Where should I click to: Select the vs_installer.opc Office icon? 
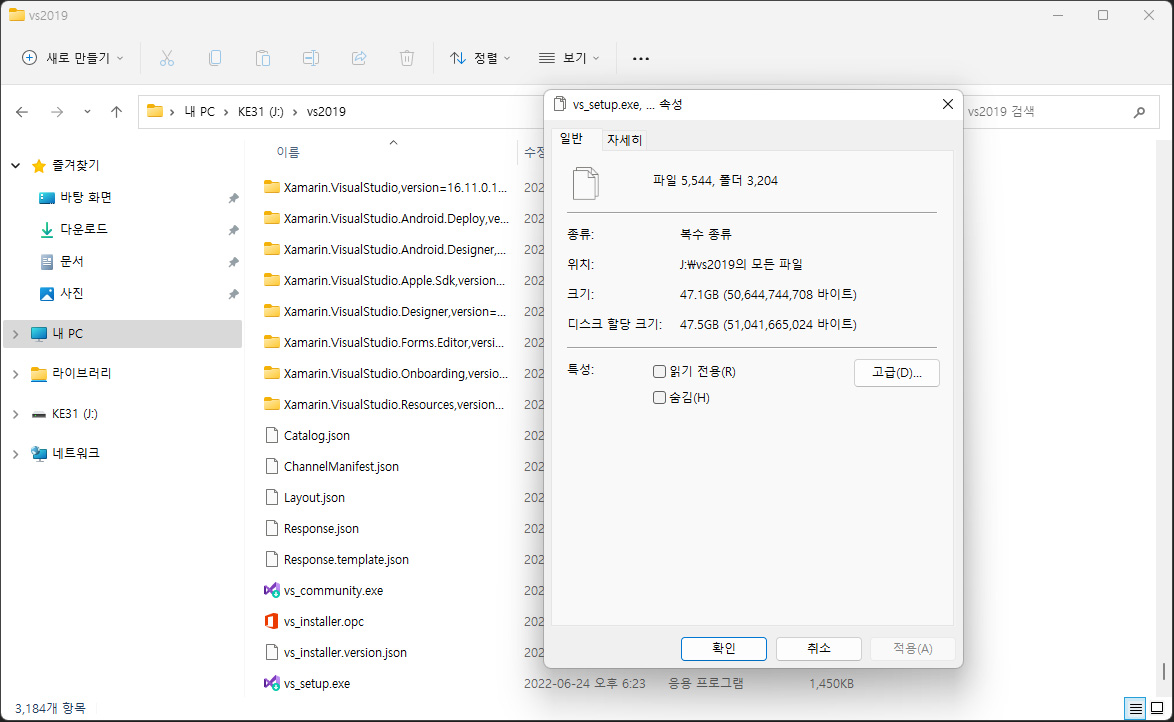(x=272, y=621)
